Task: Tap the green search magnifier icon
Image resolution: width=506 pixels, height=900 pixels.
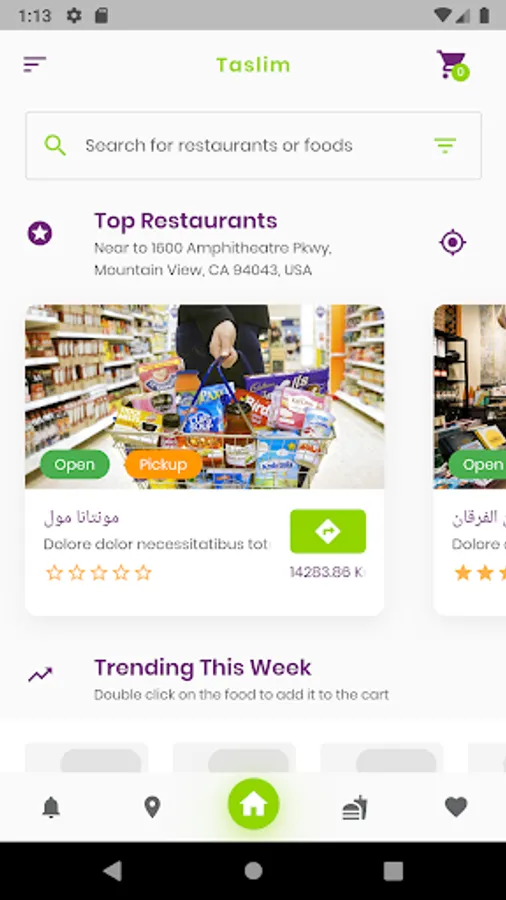Action: (55, 145)
